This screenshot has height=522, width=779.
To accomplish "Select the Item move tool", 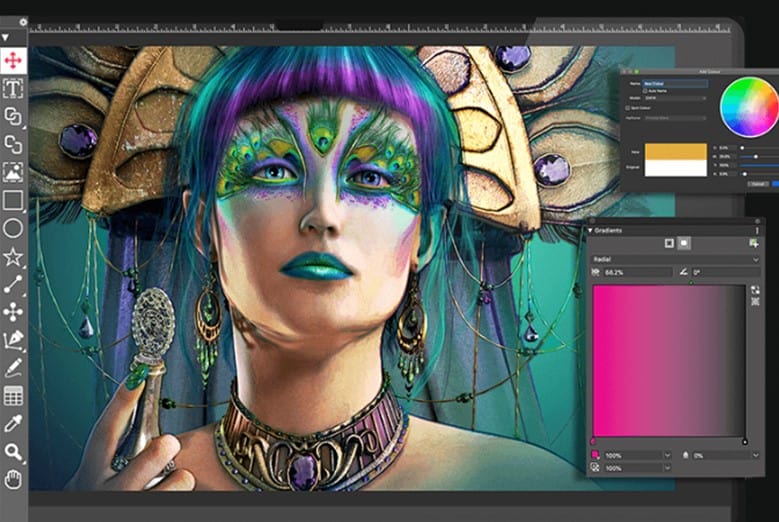I will (x=13, y=61).
